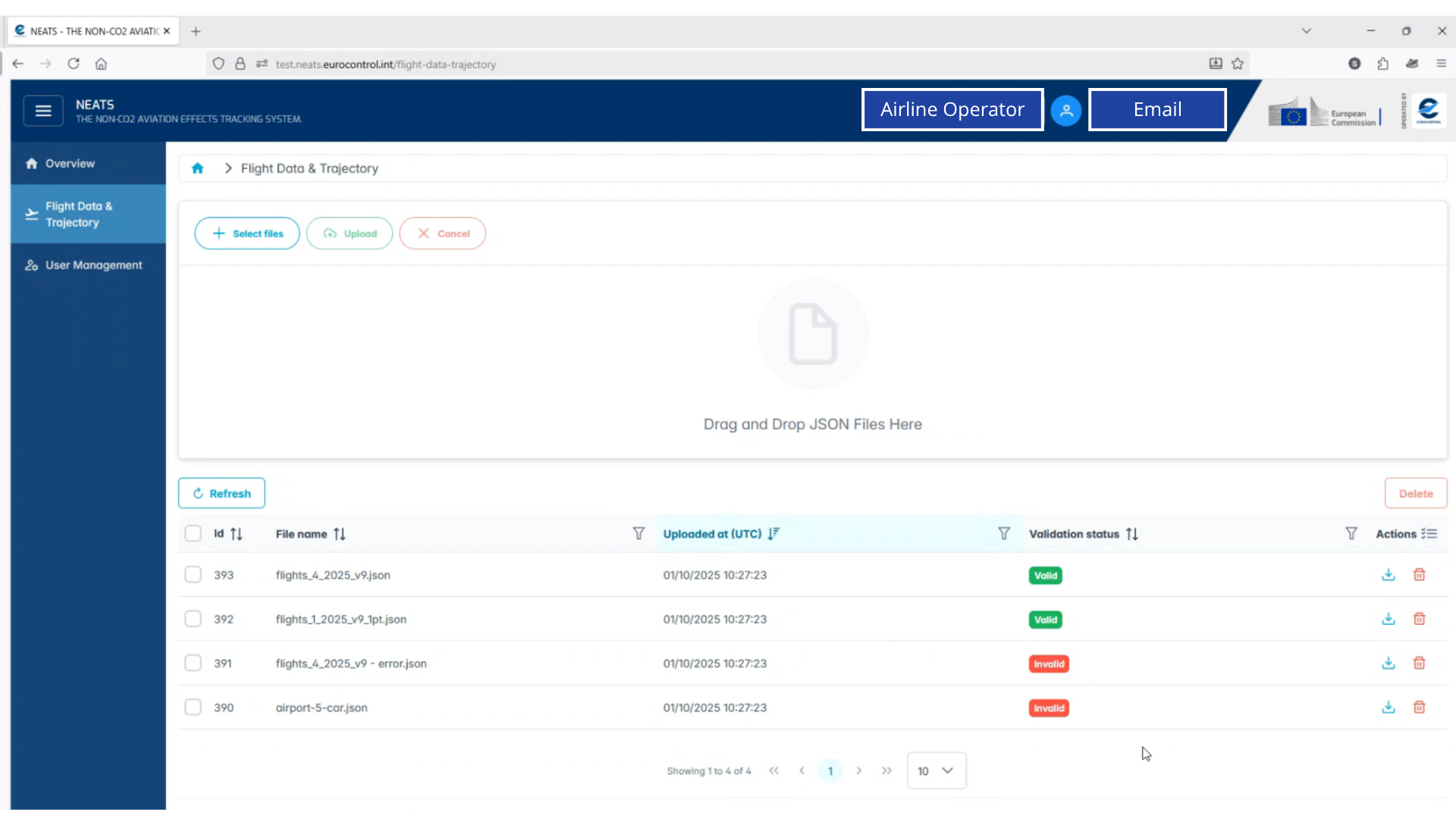This screenshot has width=1456, height=819.
Task: Click the hamburger menu icon
Action: [x=43, y=111]
